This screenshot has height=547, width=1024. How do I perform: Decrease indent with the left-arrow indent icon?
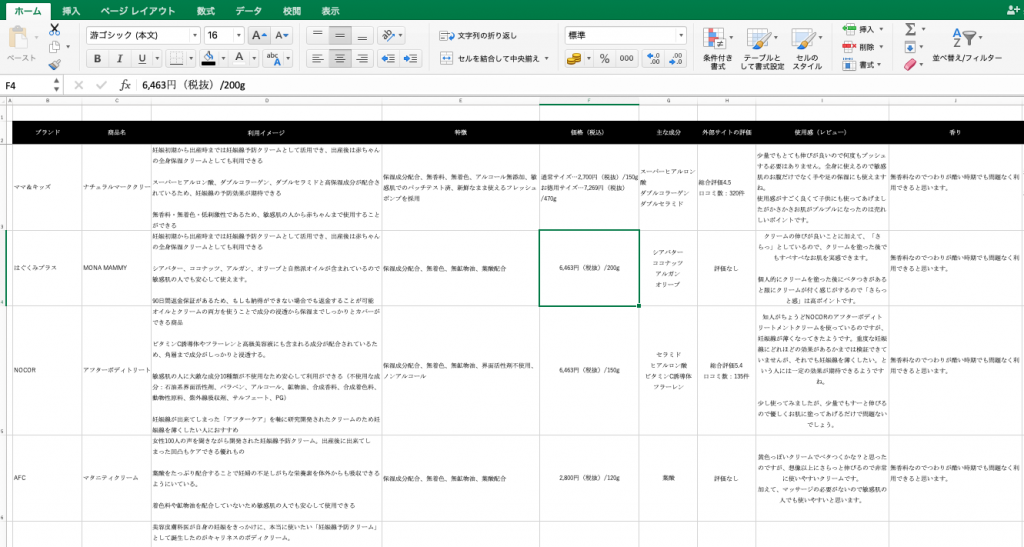tap(388, 59)
